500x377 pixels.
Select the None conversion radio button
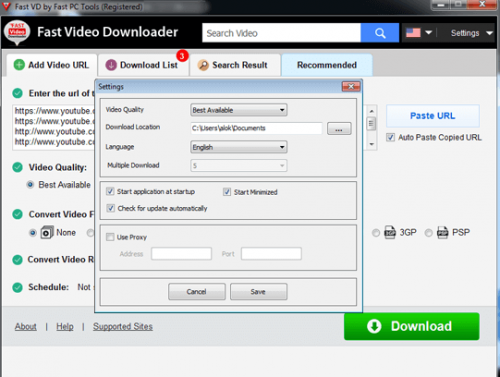[33, 233]
